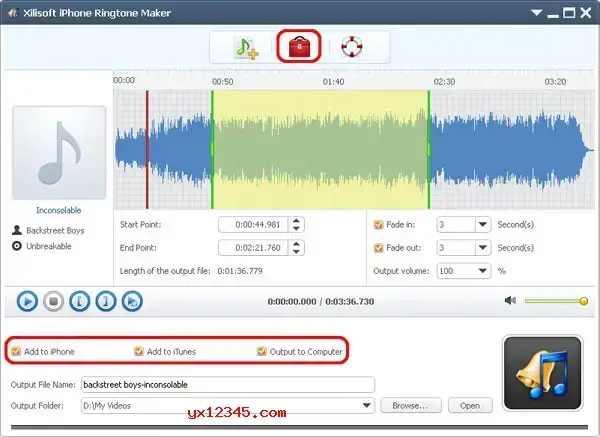
Task: Click the bell Make Ringtone button
Action: click(543, 373)
